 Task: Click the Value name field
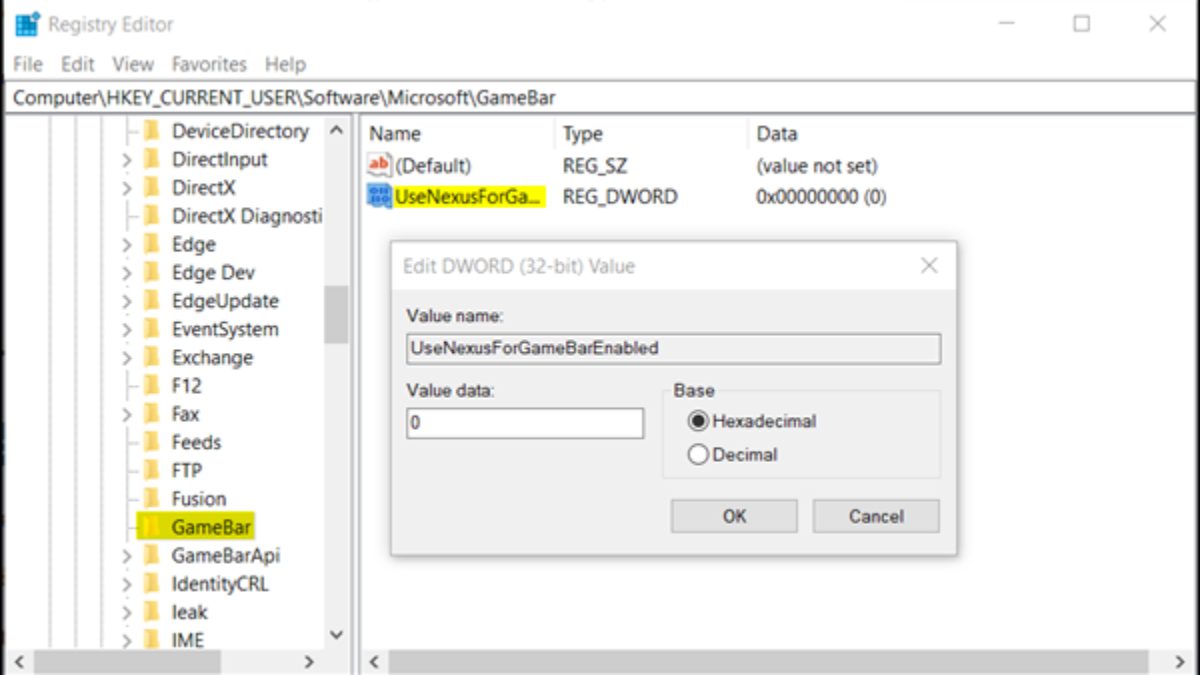pos(673,348)
